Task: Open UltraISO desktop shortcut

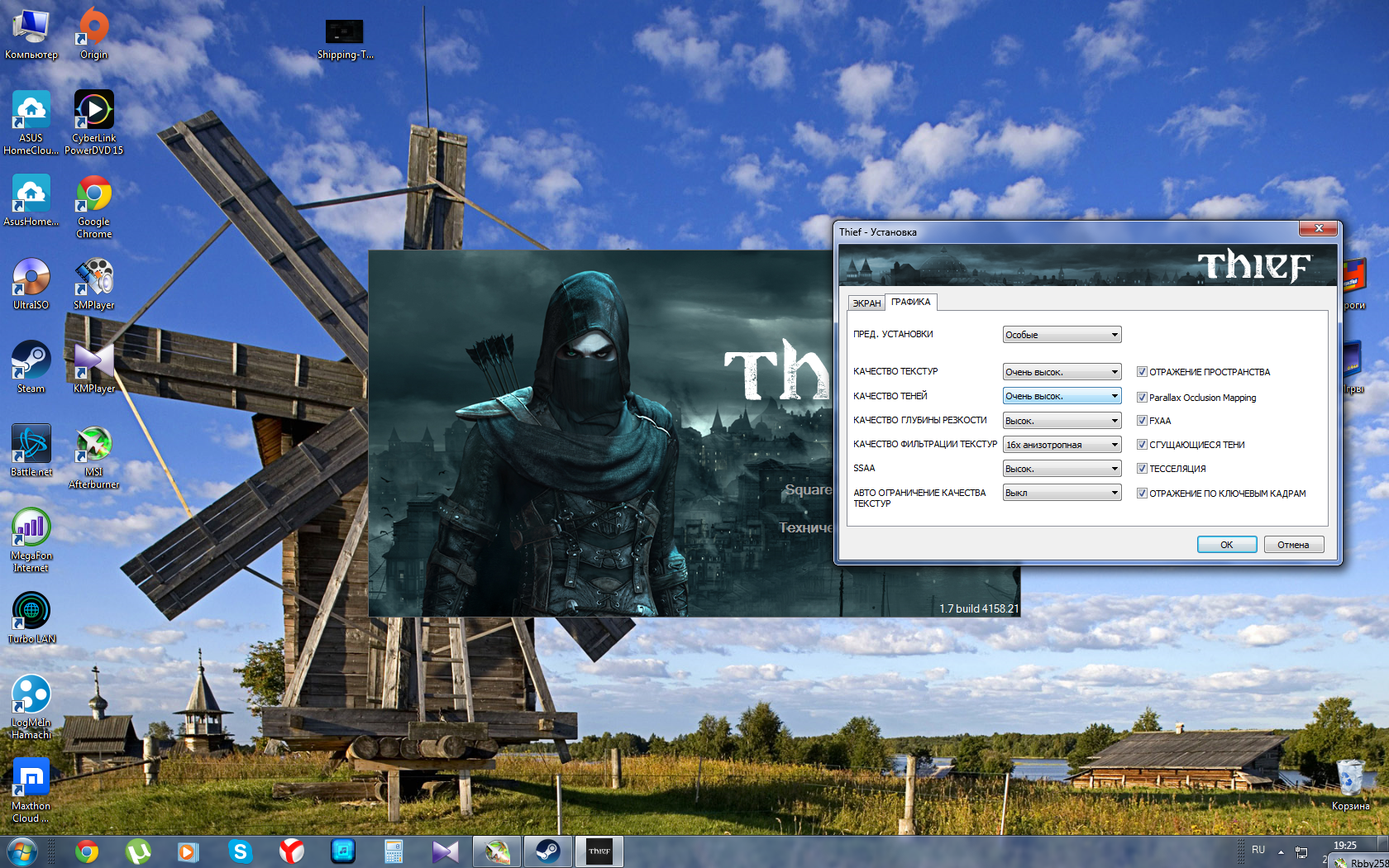Action: [31, 284]
